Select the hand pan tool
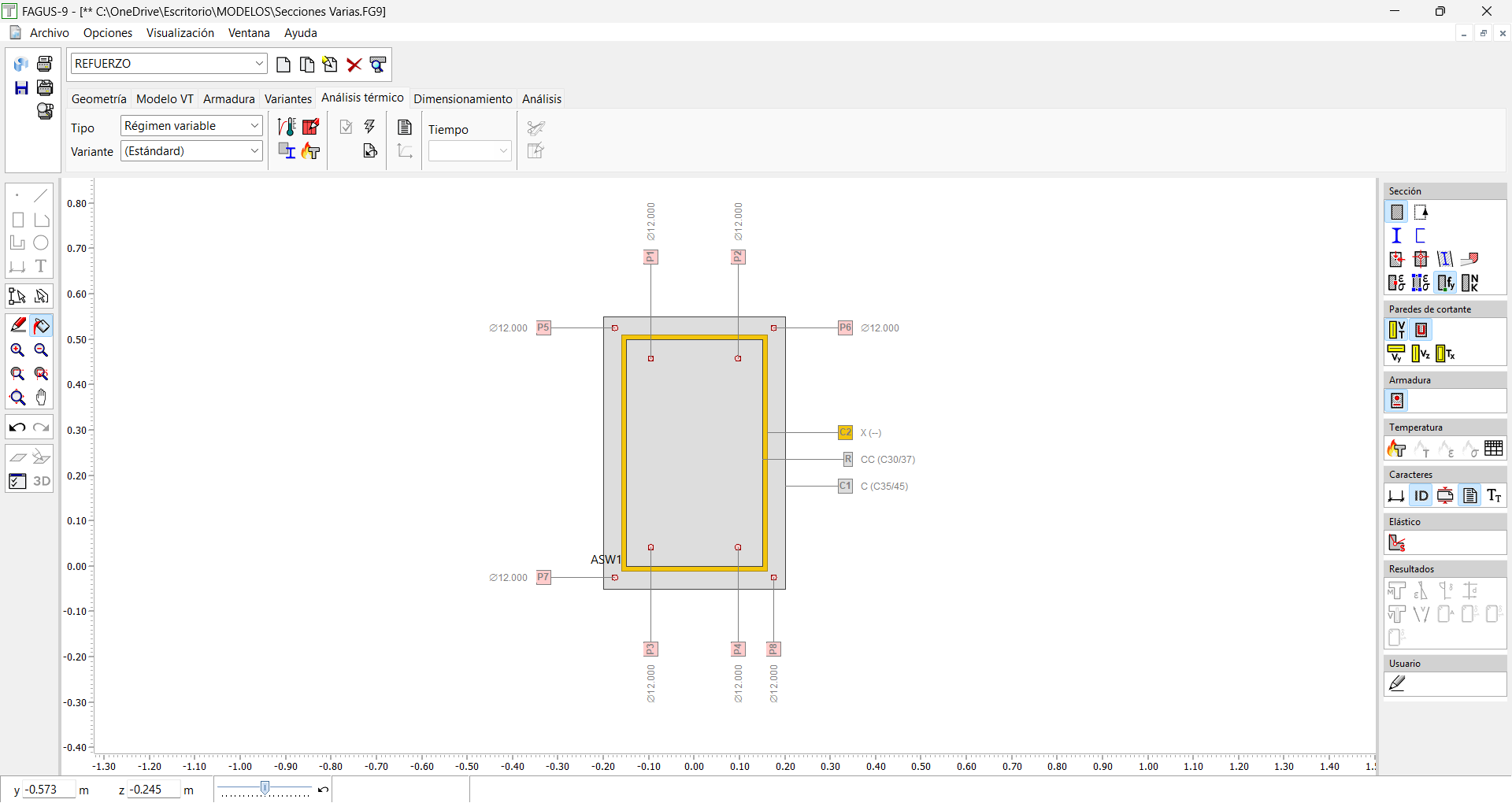 tap(42, 398)
